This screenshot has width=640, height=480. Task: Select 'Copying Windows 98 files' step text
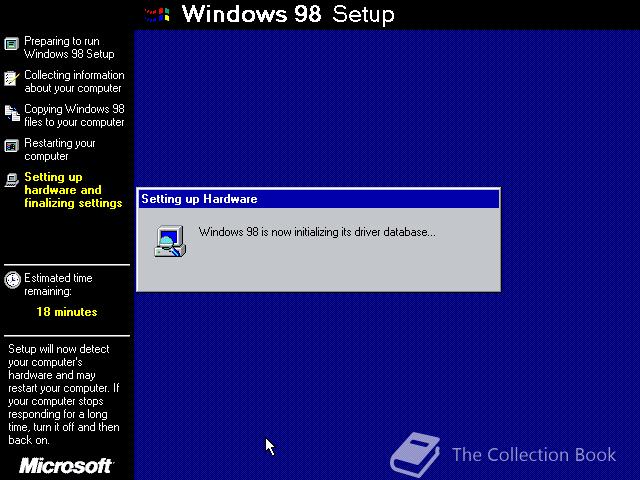(74, 115)
